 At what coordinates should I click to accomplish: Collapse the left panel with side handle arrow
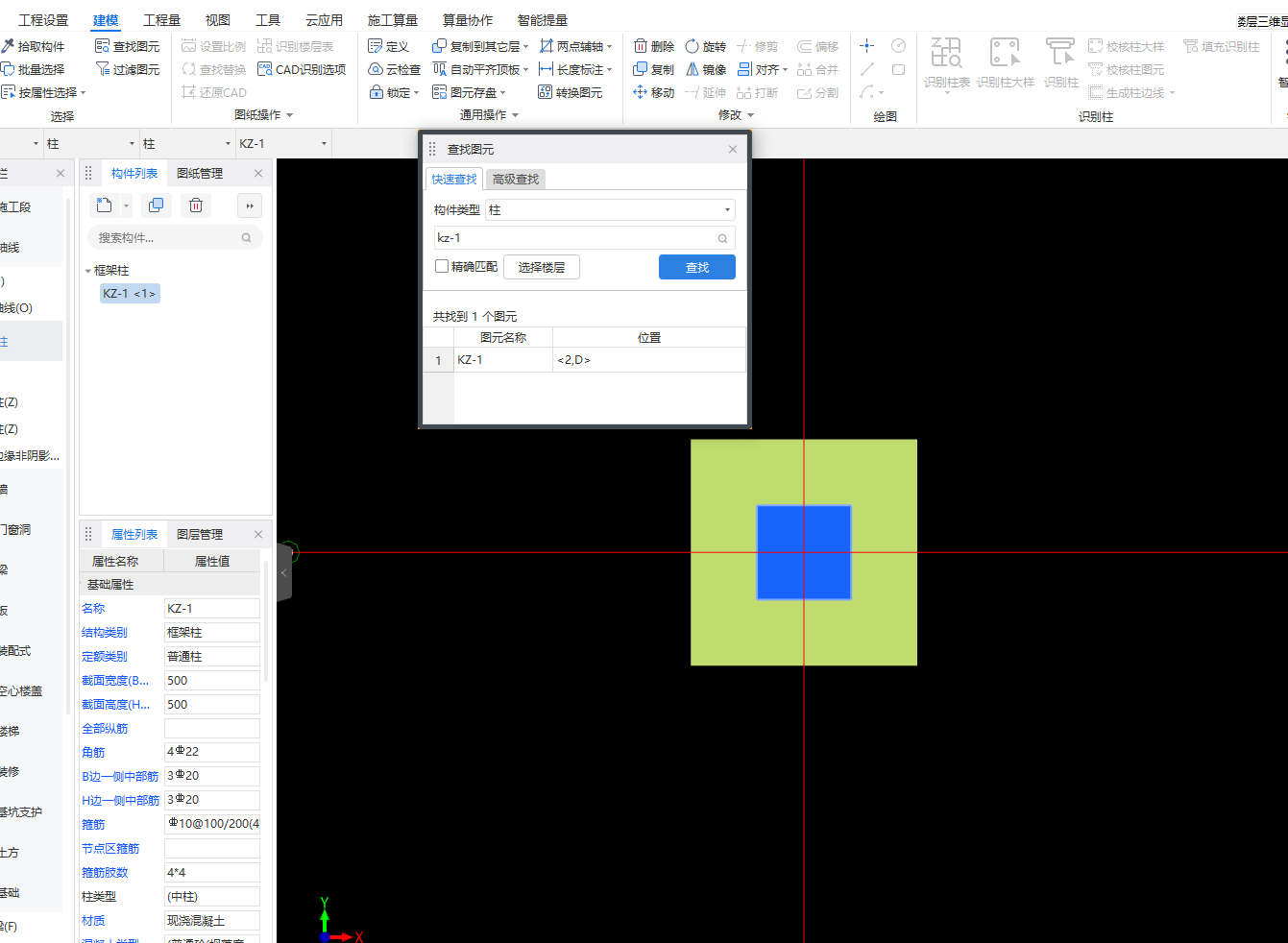tap(283, 572)
